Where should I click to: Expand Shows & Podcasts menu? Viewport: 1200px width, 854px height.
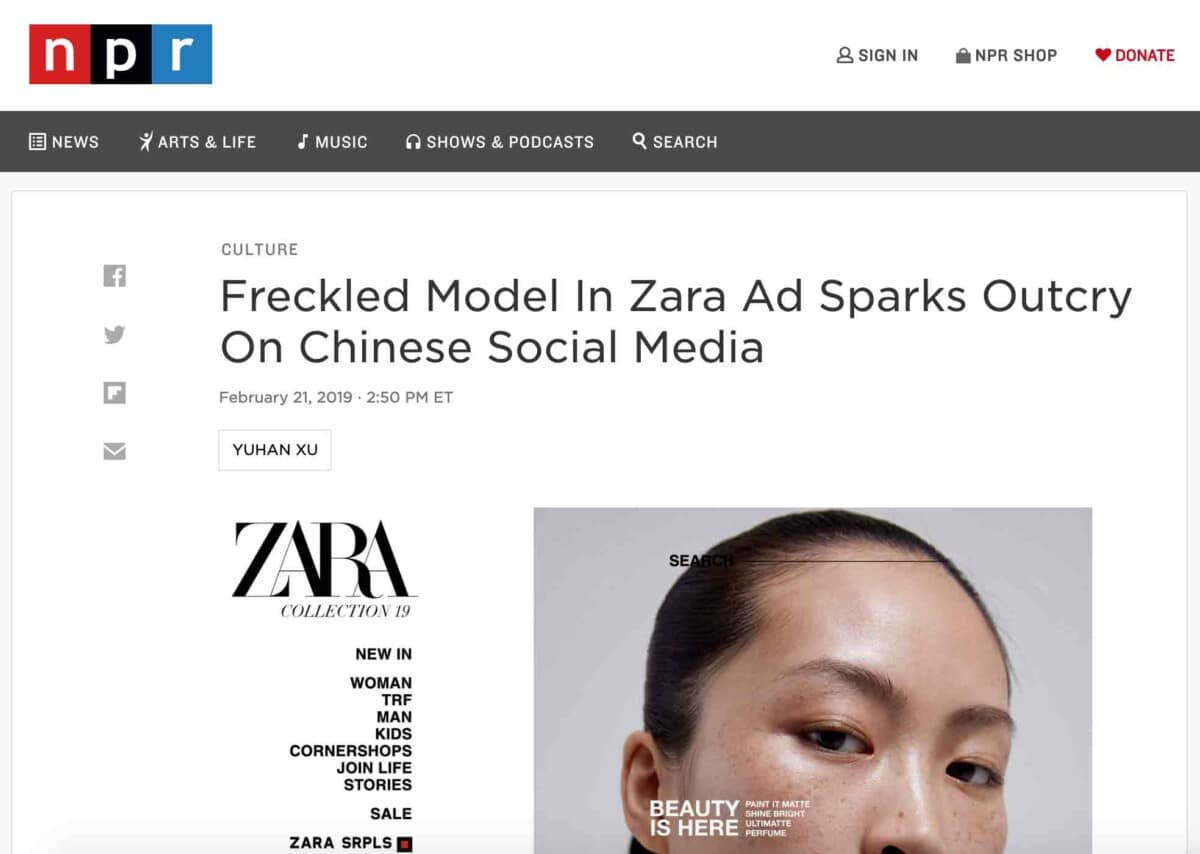click(x=499, y=142)
